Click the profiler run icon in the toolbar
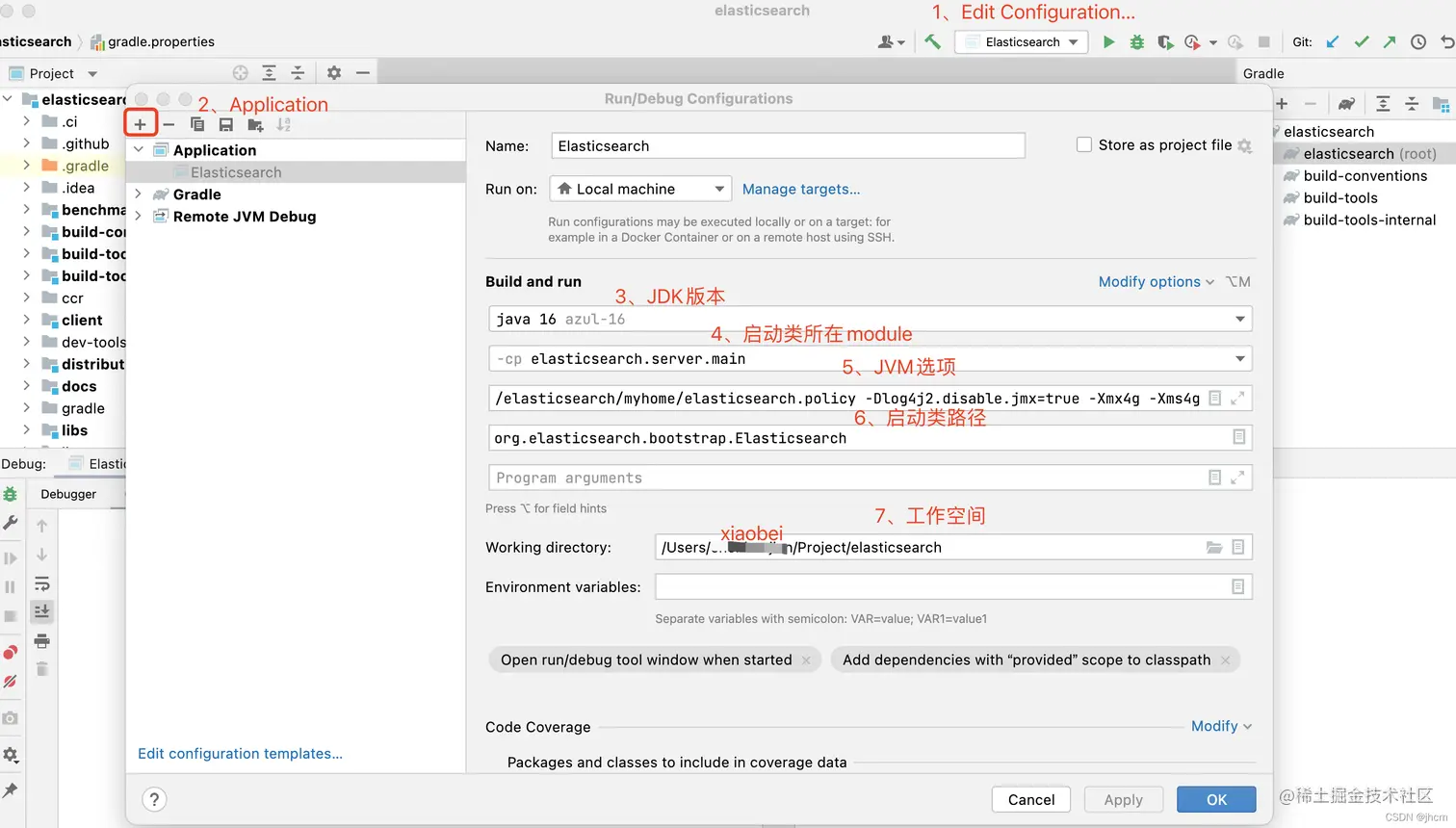The width and height of the screenshot is (1456, 828). point(1193,41)
